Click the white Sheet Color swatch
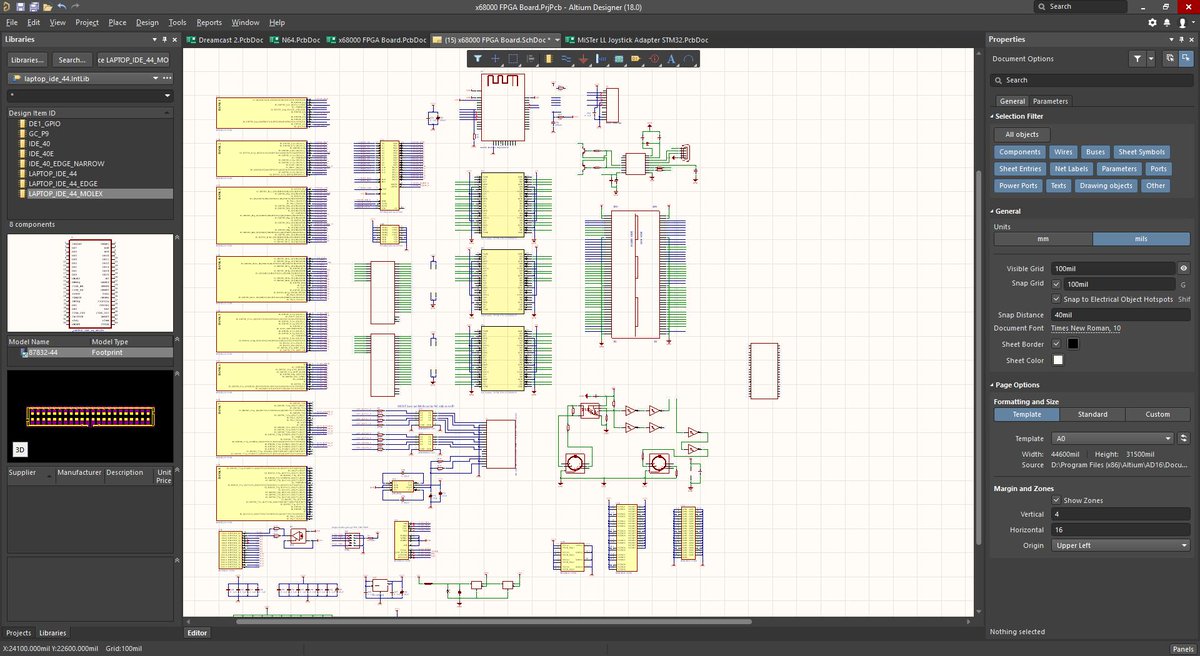 (1057, 360)
